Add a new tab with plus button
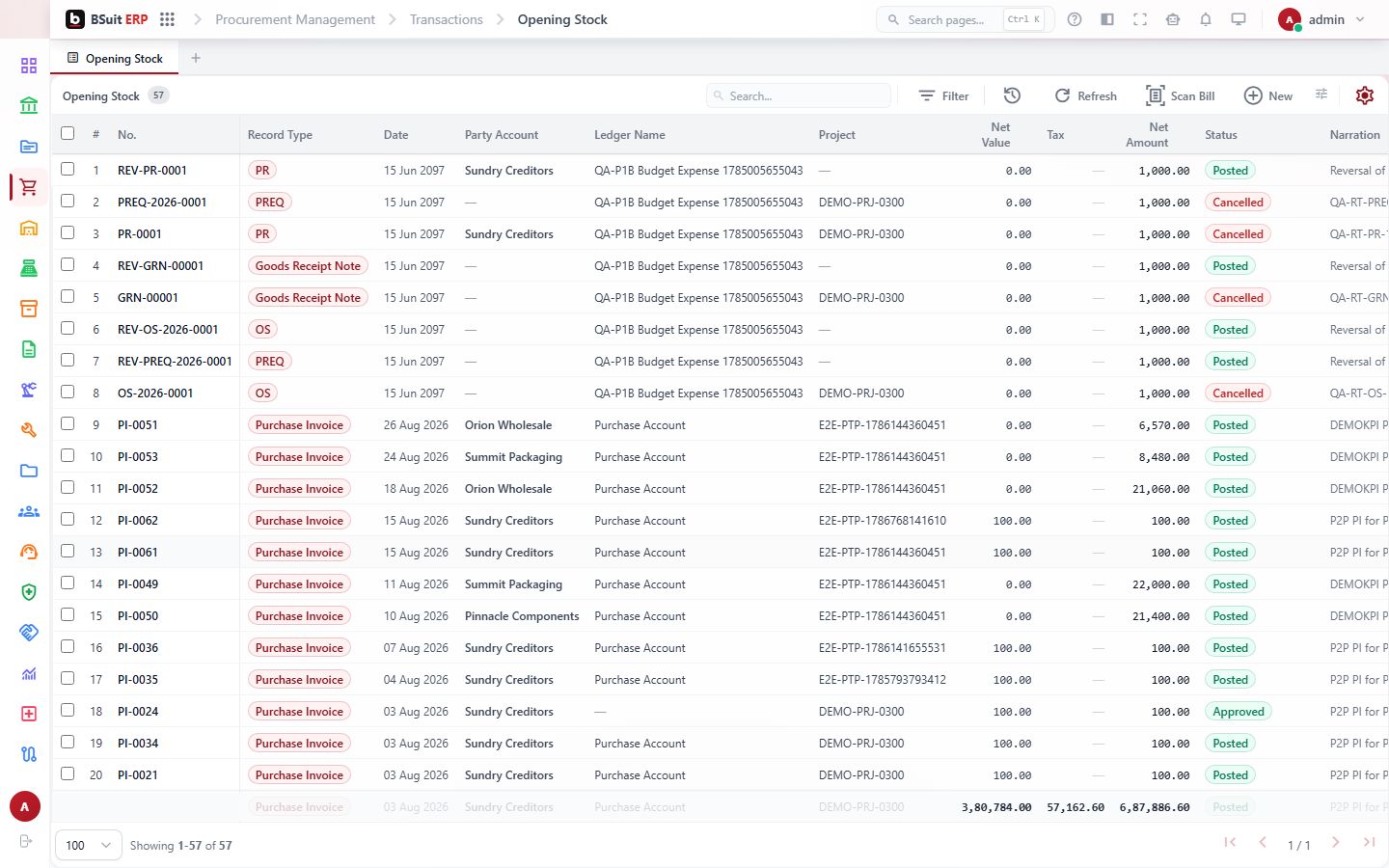Screen dimensions: 1389x868 click(x=196, y=58)
